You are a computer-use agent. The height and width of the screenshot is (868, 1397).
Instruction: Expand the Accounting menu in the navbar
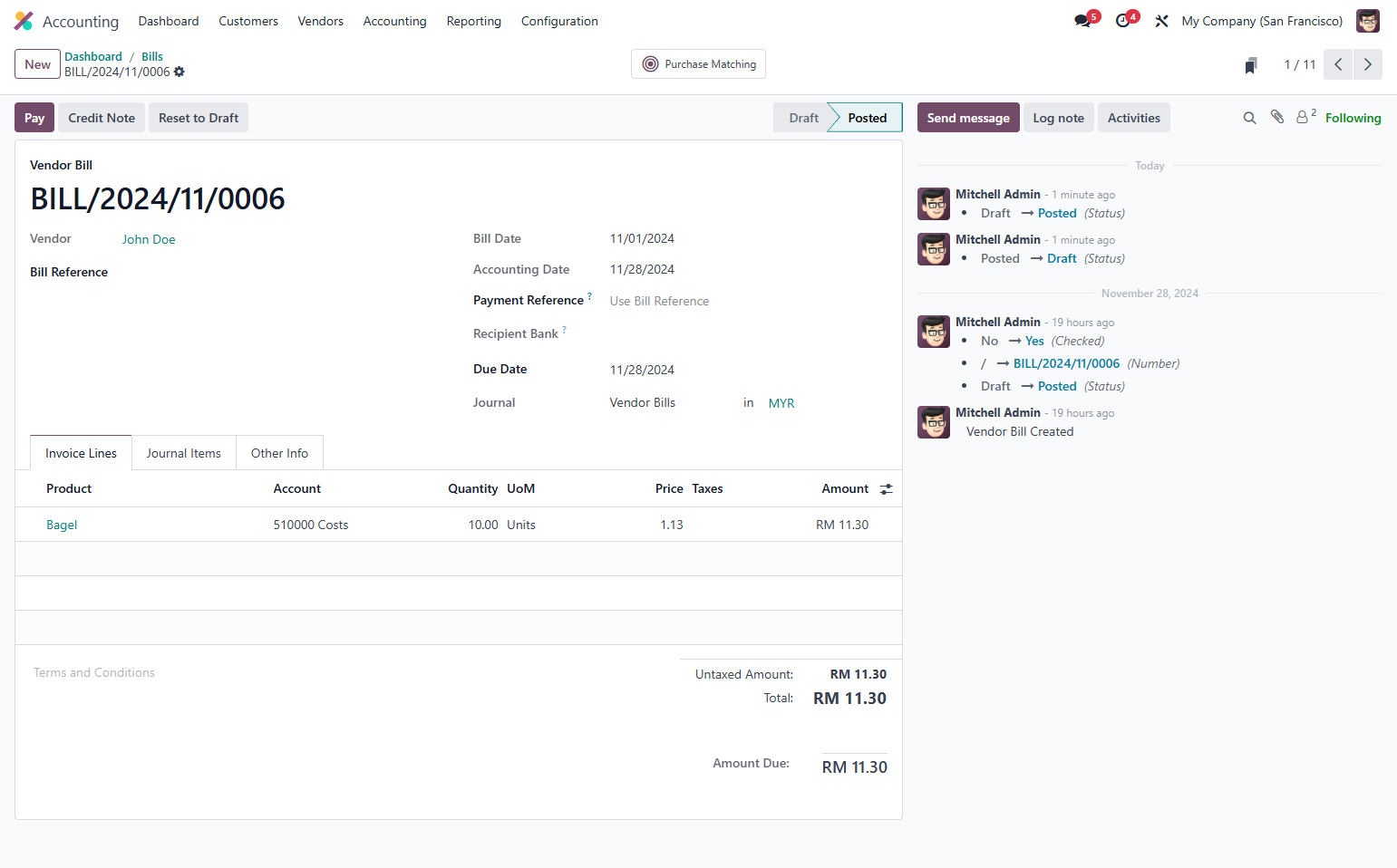pyautogui.click(x=394, y=21)
